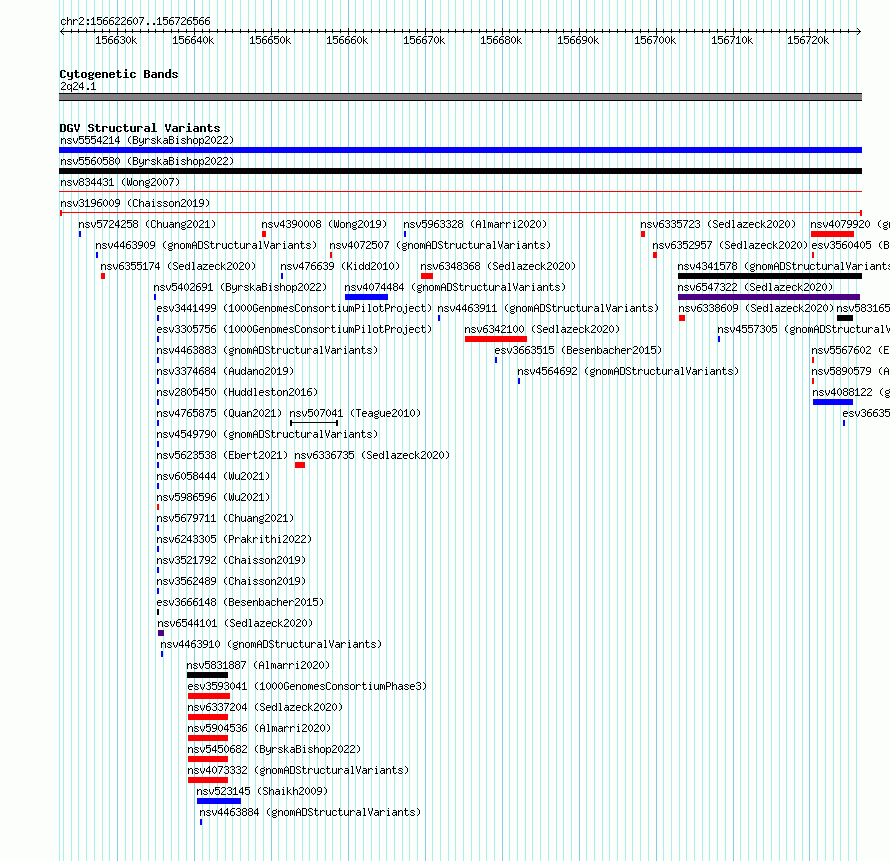This screenshot has width=890, height=861.
Task: Select the blue nsv5554214 variant bar
Action: (x=460, y=150)
